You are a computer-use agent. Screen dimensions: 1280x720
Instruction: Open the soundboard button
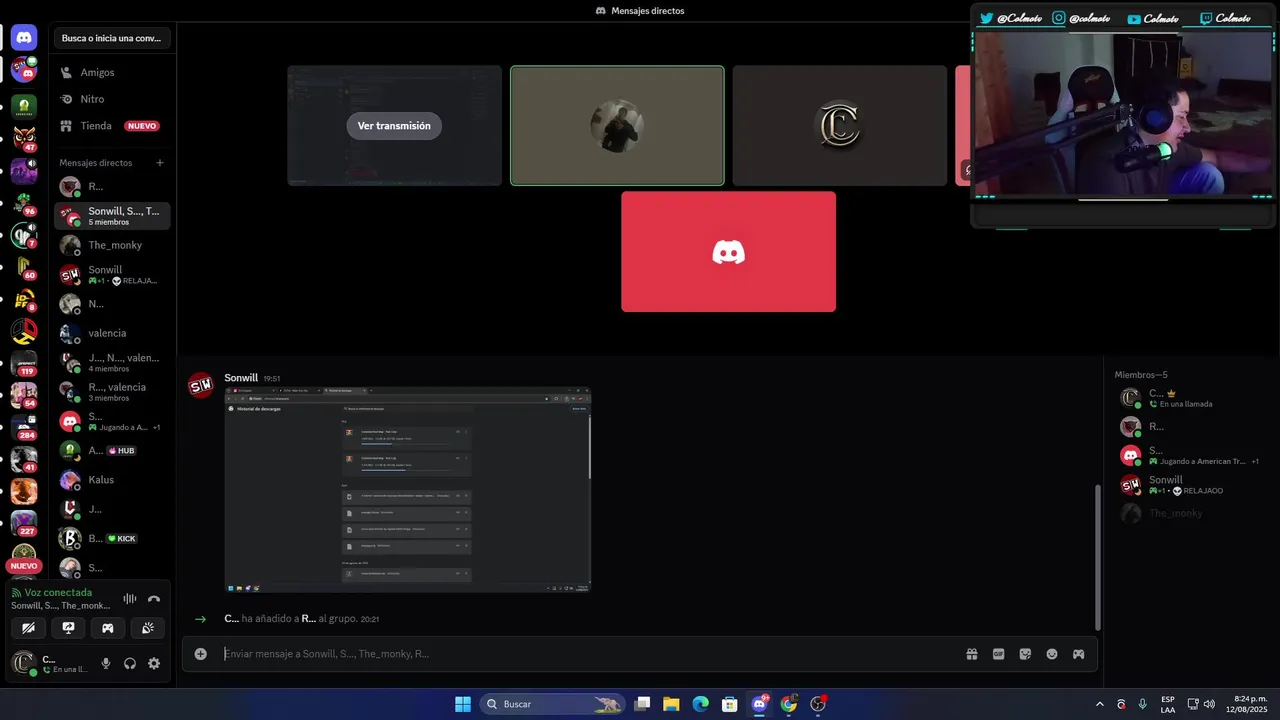pos(147,628)
